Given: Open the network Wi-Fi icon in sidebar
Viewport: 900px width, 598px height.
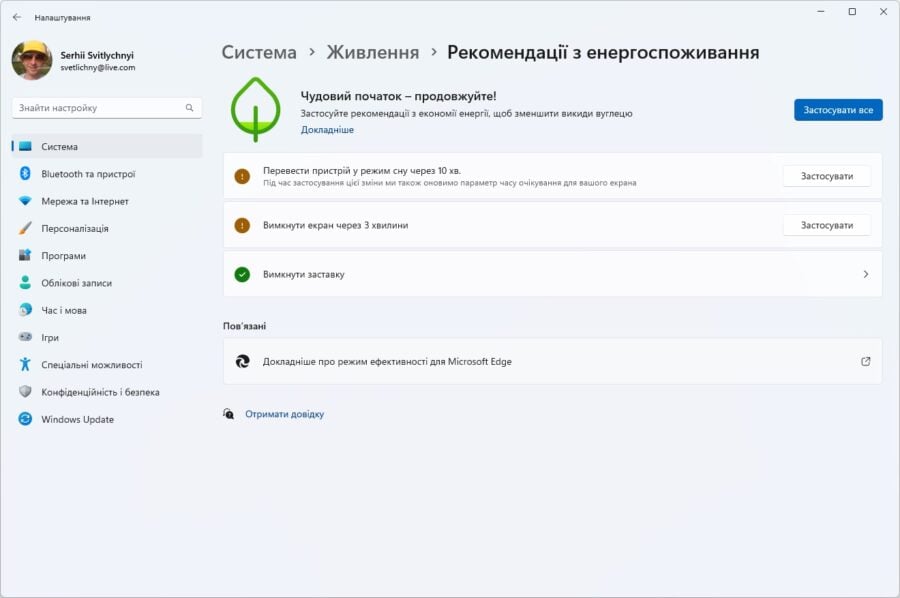Looking at the screenshot, I should tap(25, 201).
